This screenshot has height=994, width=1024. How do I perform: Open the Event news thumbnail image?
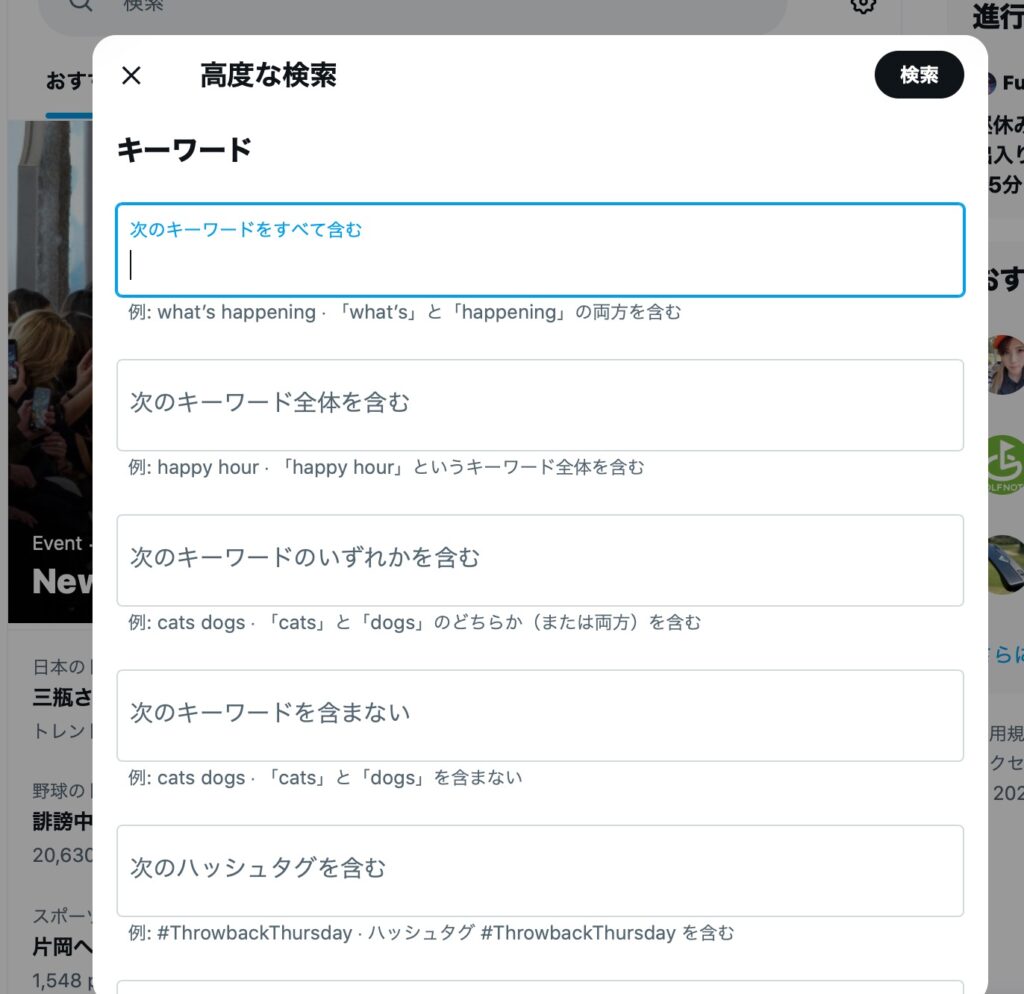50,370
